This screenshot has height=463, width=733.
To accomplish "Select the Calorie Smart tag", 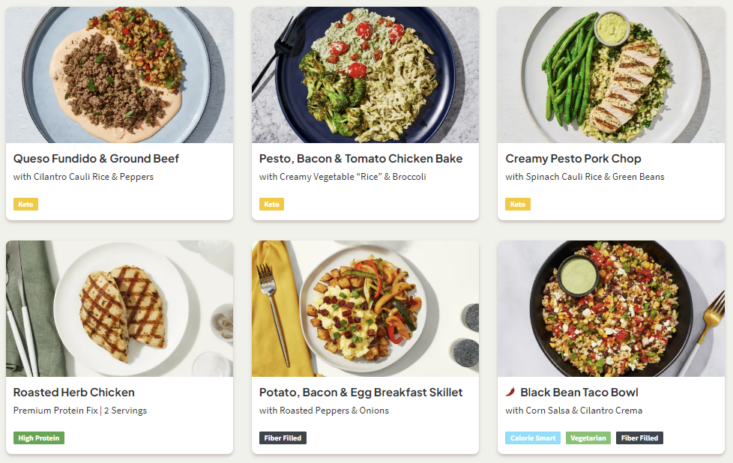I will pos(532,438).
